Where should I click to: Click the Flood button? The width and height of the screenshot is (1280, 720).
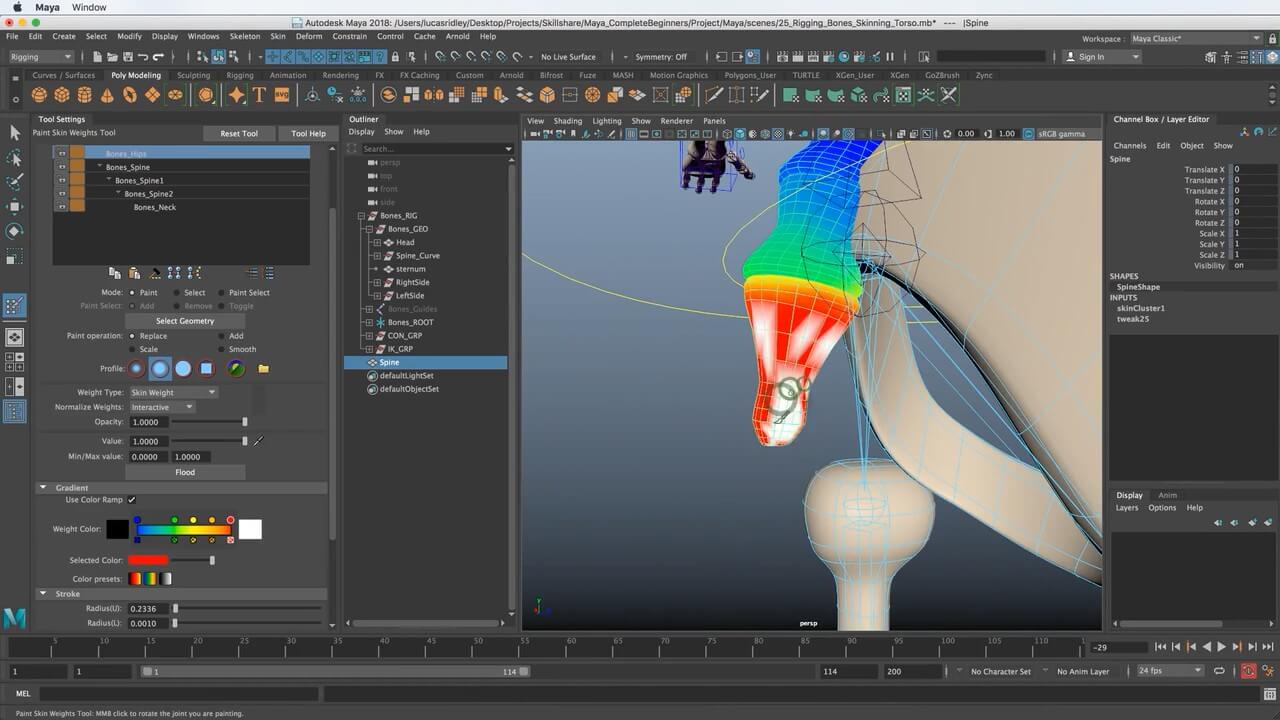coord(185,472)
